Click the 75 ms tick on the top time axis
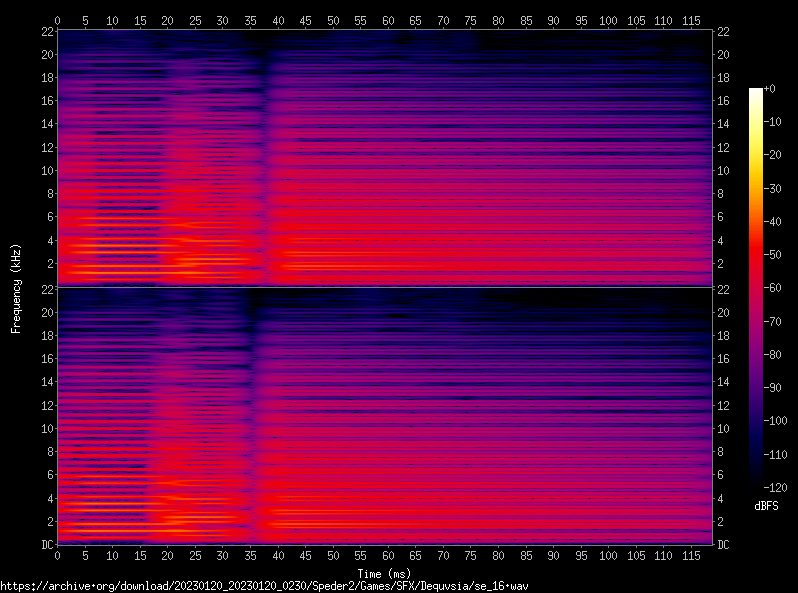 pyautogui.click(x=471, y=20)
